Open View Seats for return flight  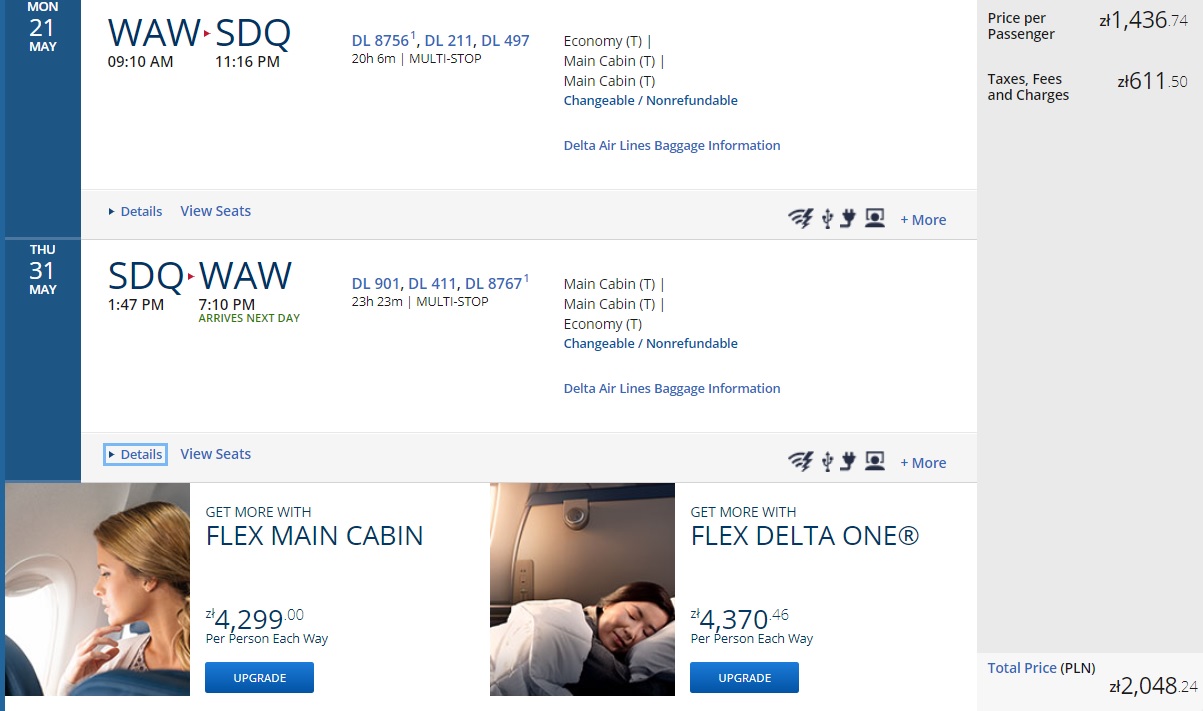(216, 454)
